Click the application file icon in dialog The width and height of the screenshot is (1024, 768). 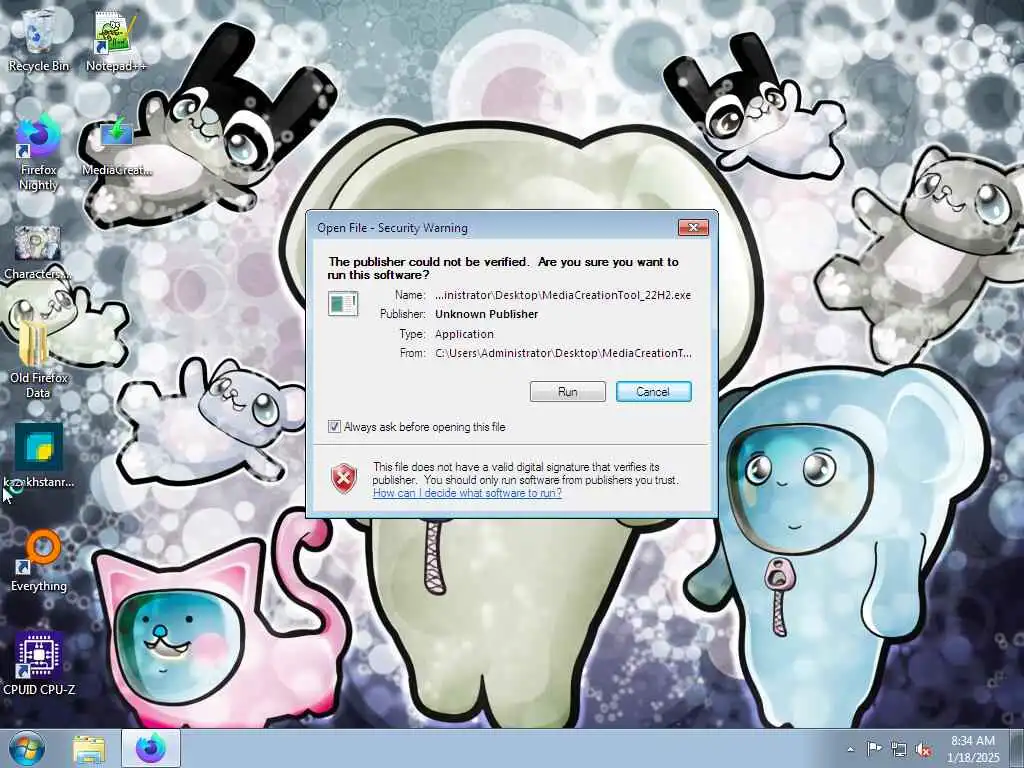[x=343, y=304]
